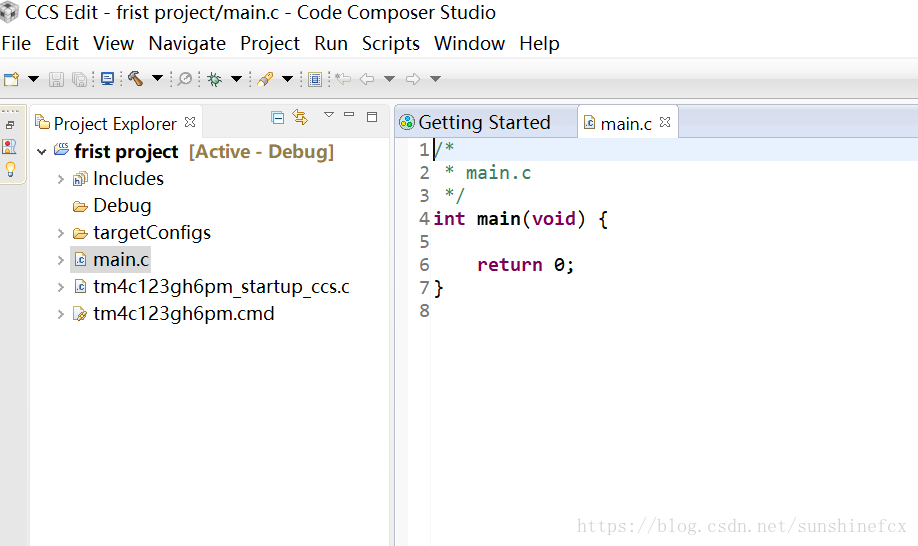Click the magnifier search toolbar icon
This screenshot has height=546, width=918.
coord(185,78)
